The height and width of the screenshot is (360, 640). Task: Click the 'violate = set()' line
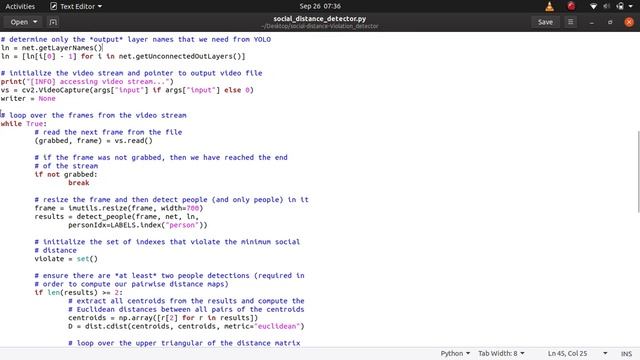click(x=66, y=259)
